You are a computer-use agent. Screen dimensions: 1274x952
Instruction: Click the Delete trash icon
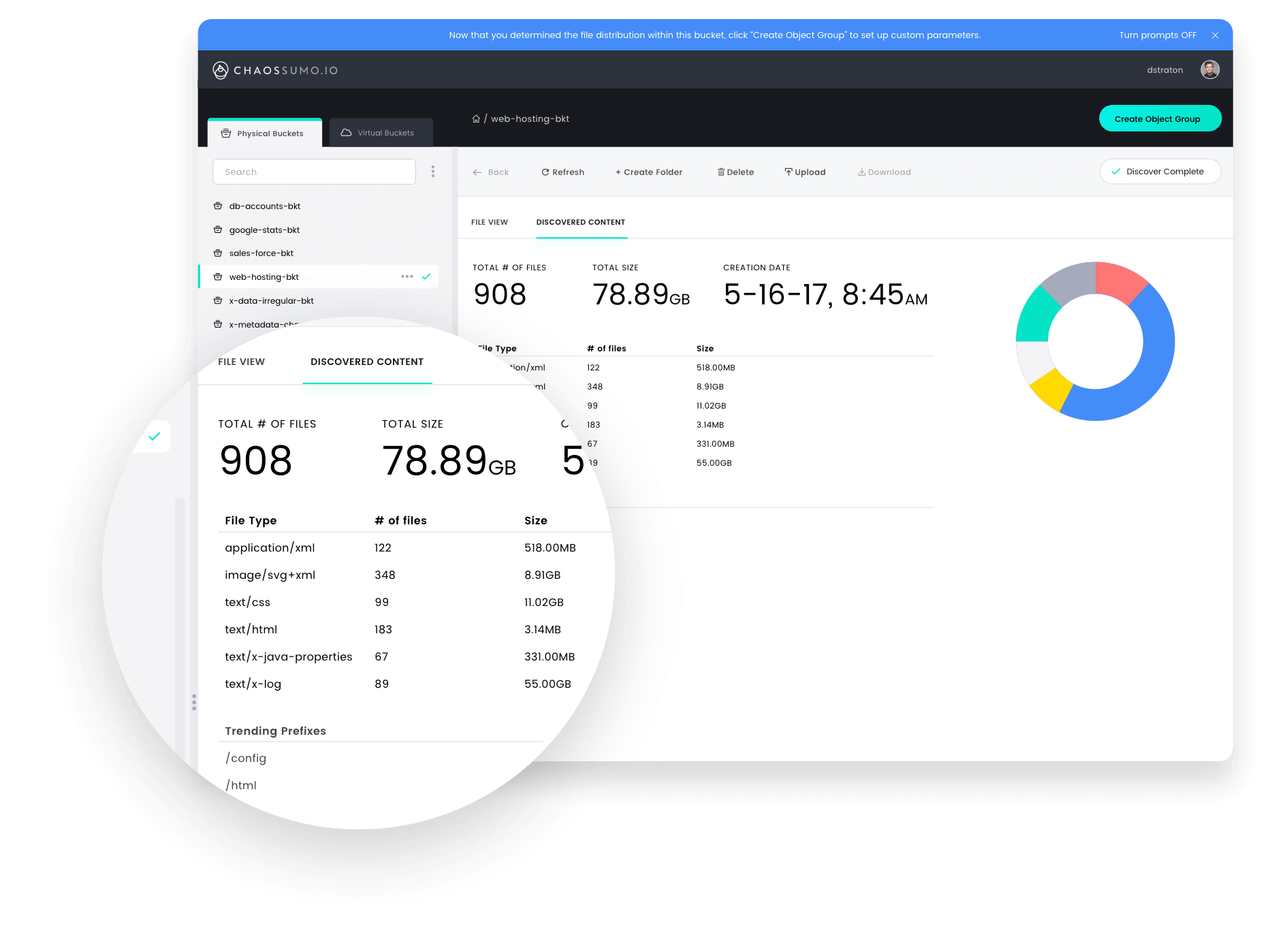point(721,172)
